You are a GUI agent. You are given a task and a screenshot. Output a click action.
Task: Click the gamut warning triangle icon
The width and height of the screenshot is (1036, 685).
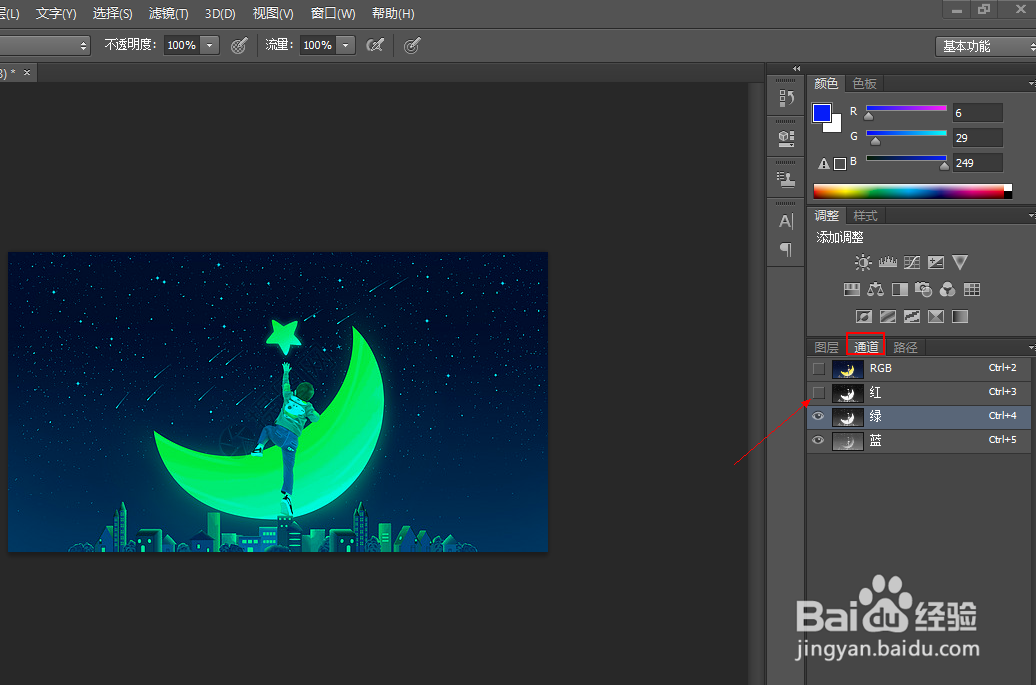click(x=823, y=163)
